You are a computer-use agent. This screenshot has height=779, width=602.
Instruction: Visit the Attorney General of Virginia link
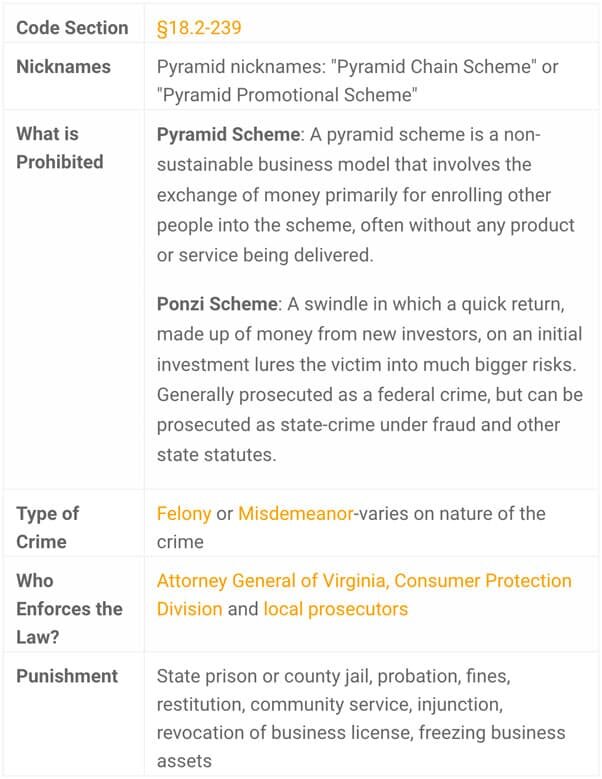pos(271,580)
